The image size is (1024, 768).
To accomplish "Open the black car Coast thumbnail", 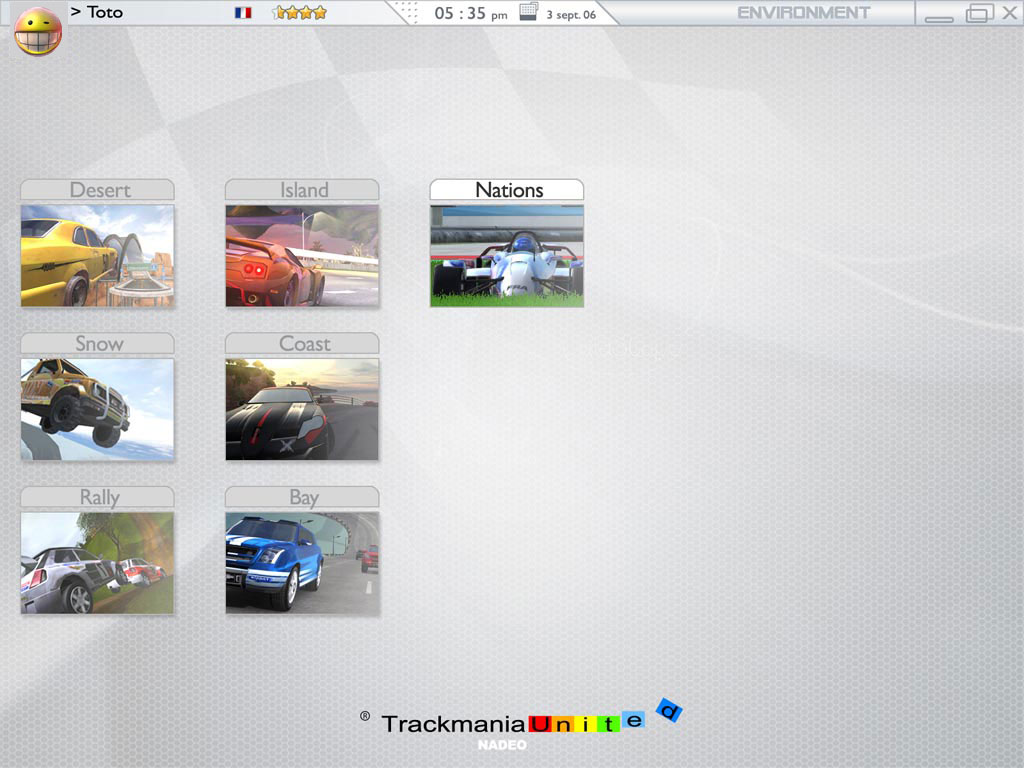I will [x=302, y=410].
